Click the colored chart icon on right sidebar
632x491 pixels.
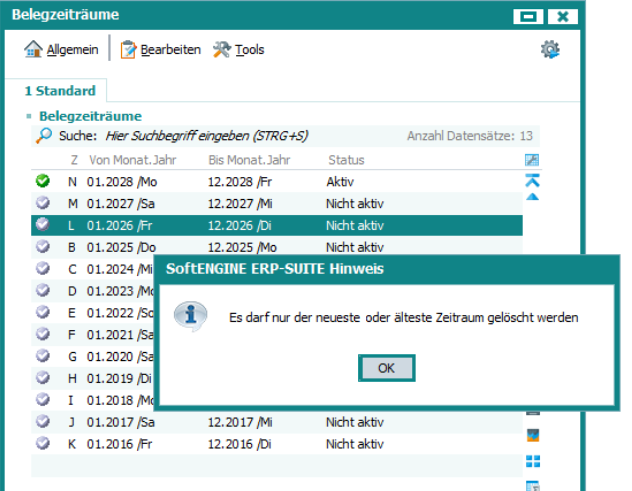[x=533, y=435]
